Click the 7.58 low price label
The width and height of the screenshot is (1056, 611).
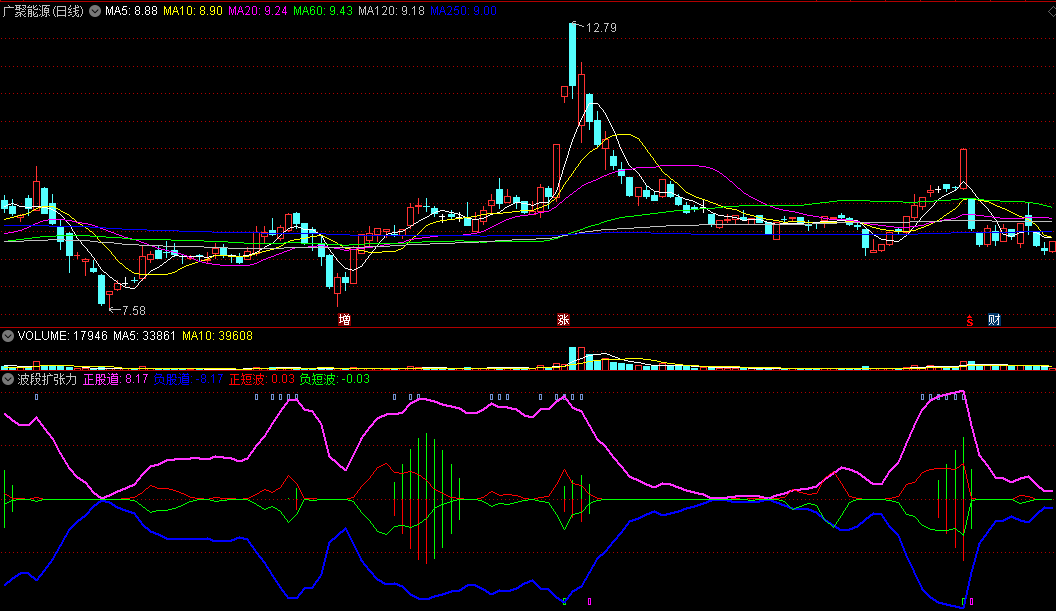(x=134, y=311)
